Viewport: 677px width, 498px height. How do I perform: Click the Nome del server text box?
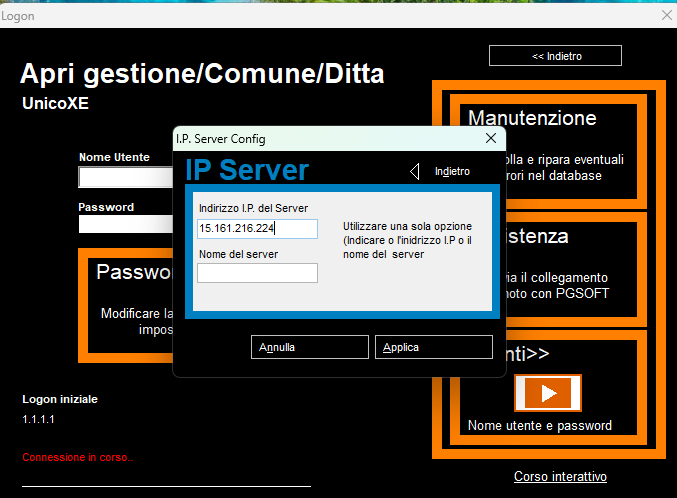coord(257,273)
